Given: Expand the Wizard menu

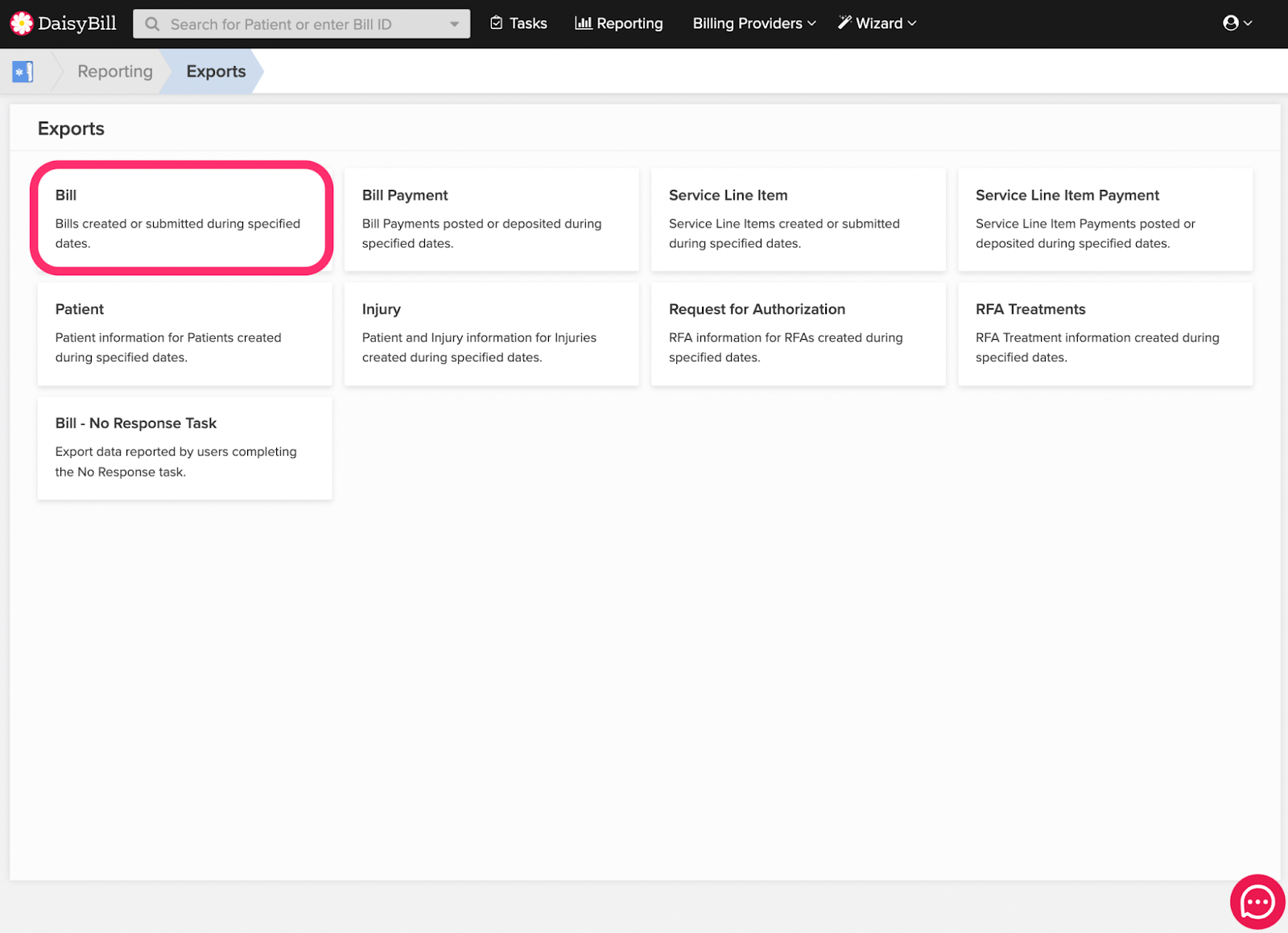Looking at the screenshot, I should [877, 23].
